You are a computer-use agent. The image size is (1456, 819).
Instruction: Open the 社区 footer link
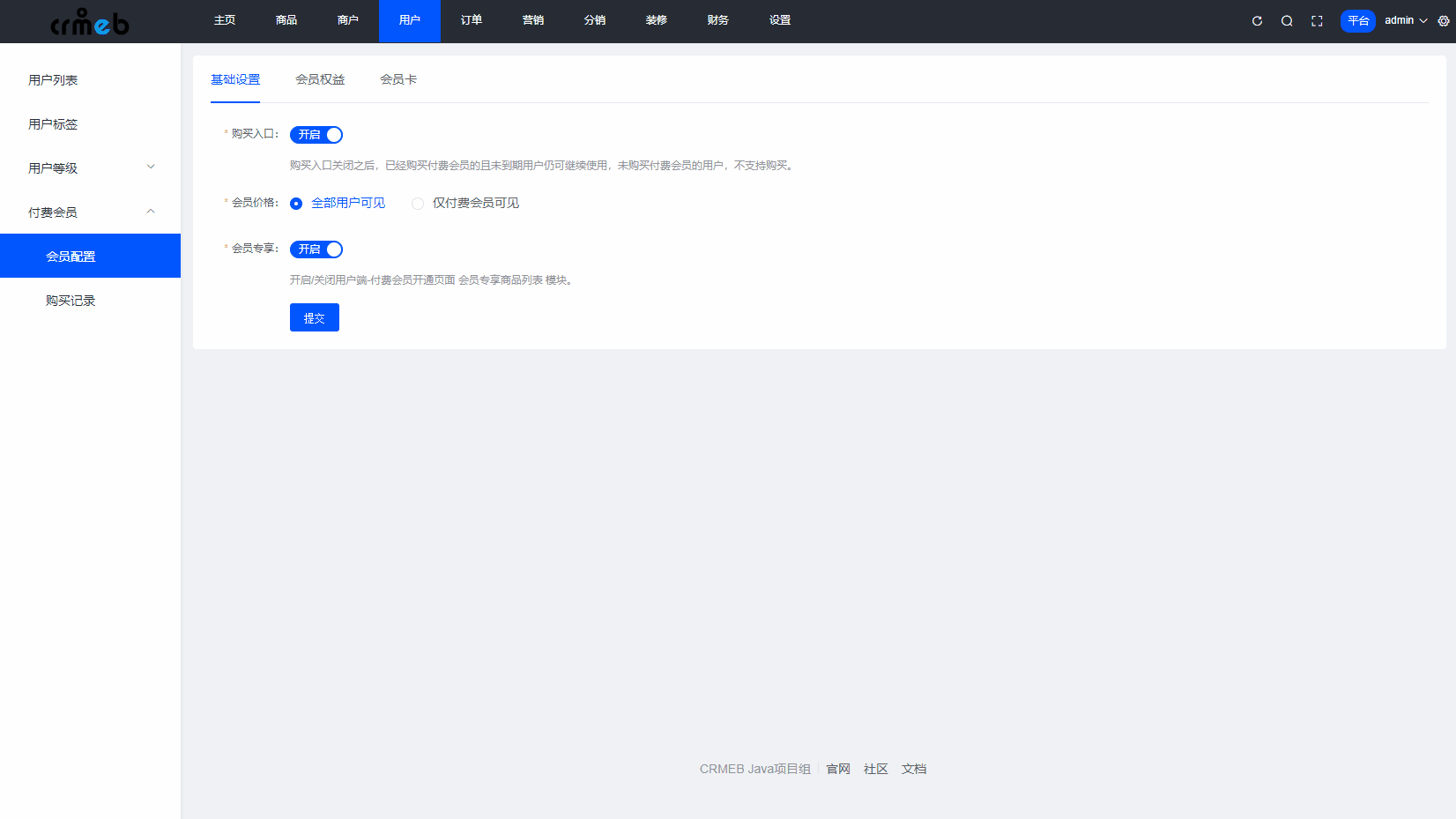(x=876, y=769)
